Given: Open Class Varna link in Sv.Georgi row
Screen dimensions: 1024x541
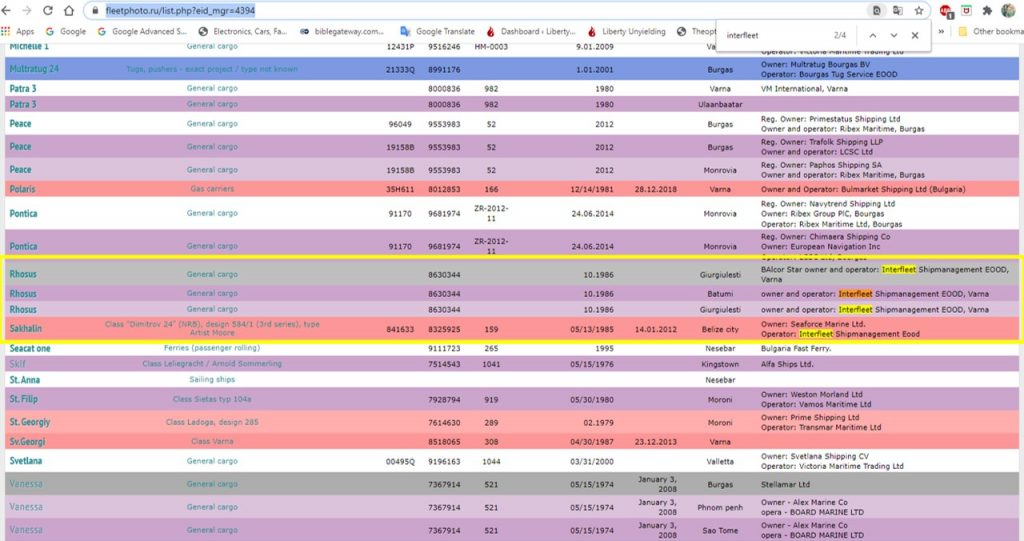Looking at the screenshot, I should [212, 442].
